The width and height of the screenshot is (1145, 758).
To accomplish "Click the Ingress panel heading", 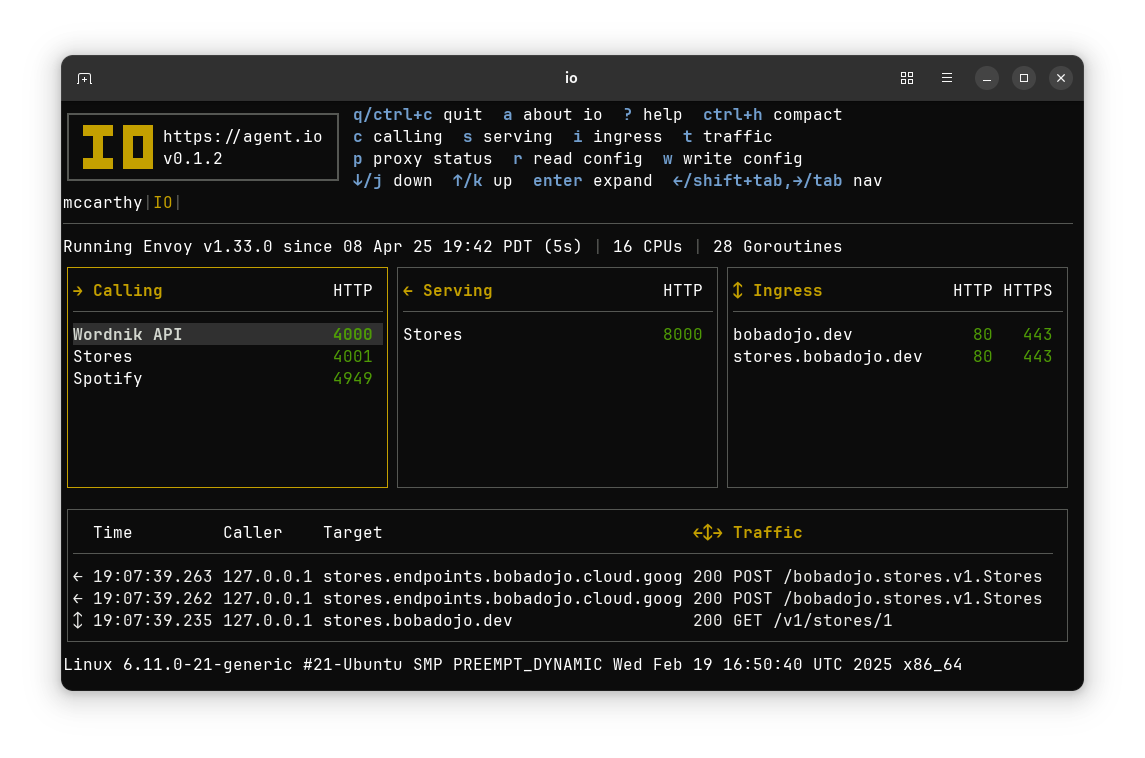I will [x=787, y=291].
